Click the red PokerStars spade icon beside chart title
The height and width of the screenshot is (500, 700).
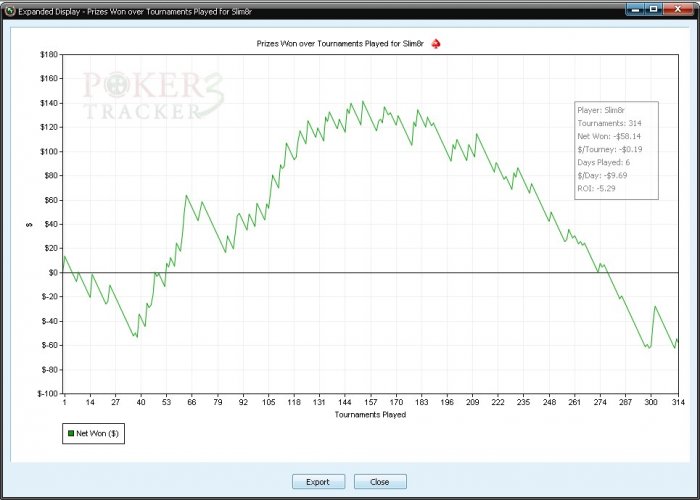pyautogui.click(x=436, y=44)
